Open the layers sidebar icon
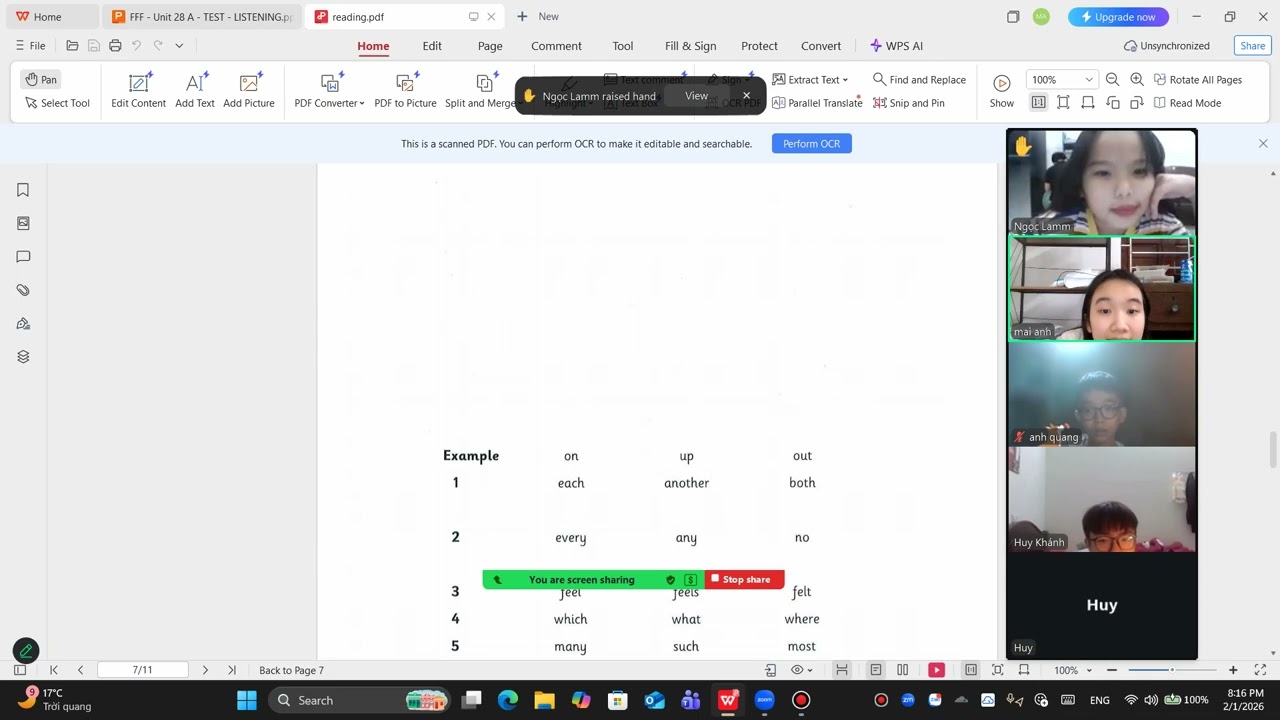The height and width of the screenshot is (720, 1280). pyautogui.click(x=23, y=357)
